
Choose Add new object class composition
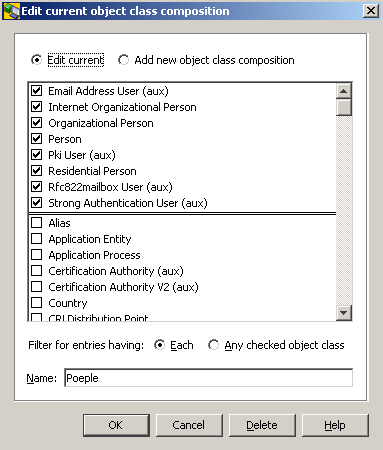[x=123, y=60]
